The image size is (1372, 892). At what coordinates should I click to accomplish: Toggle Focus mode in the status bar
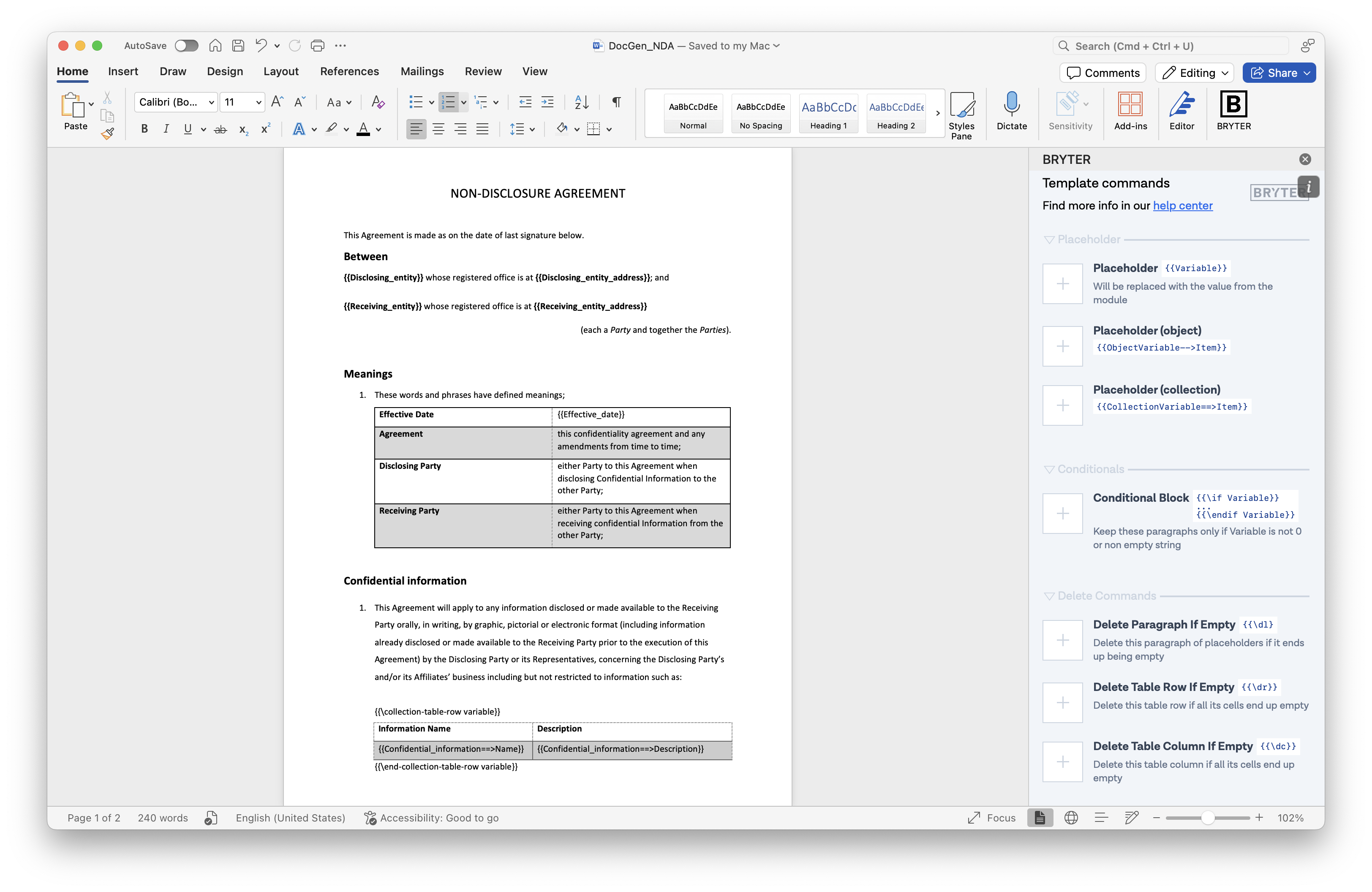click(991, 818)
